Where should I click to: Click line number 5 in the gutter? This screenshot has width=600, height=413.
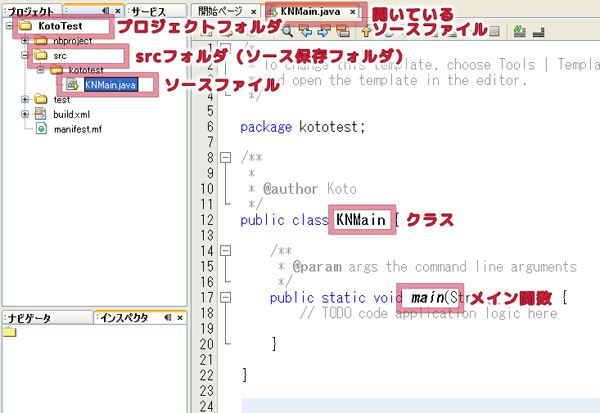(x=210, y=111)
